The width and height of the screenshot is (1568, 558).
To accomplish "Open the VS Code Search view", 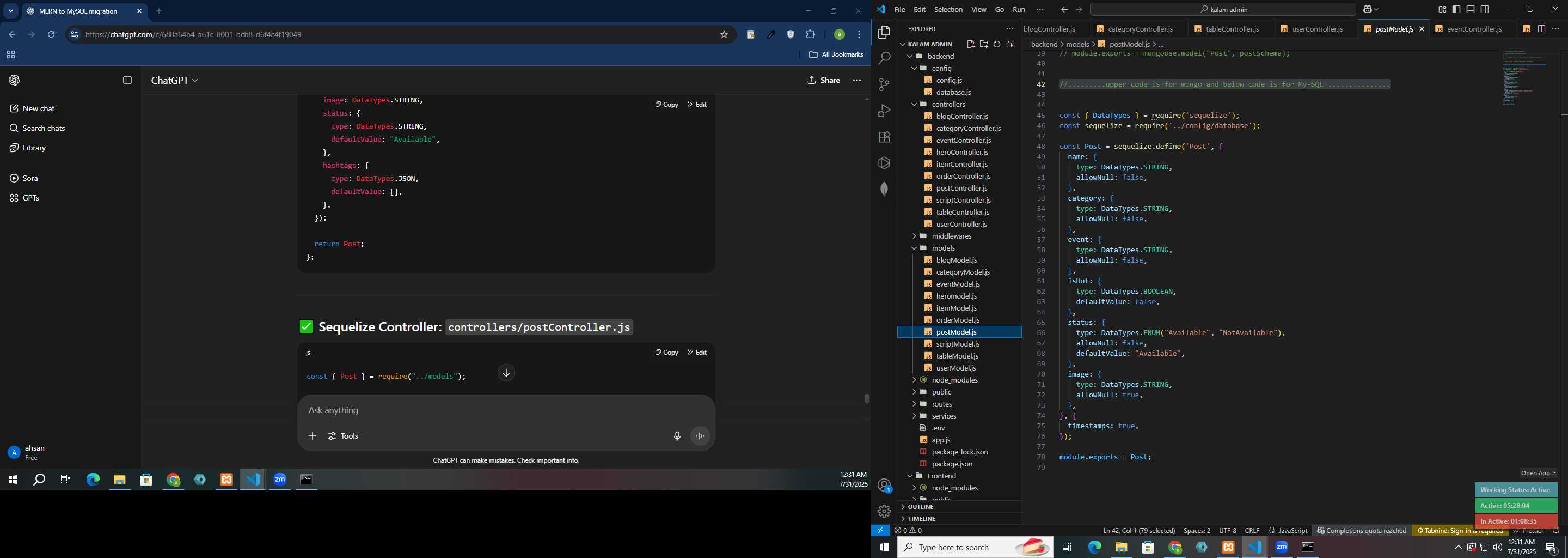I will coord(884,58).
